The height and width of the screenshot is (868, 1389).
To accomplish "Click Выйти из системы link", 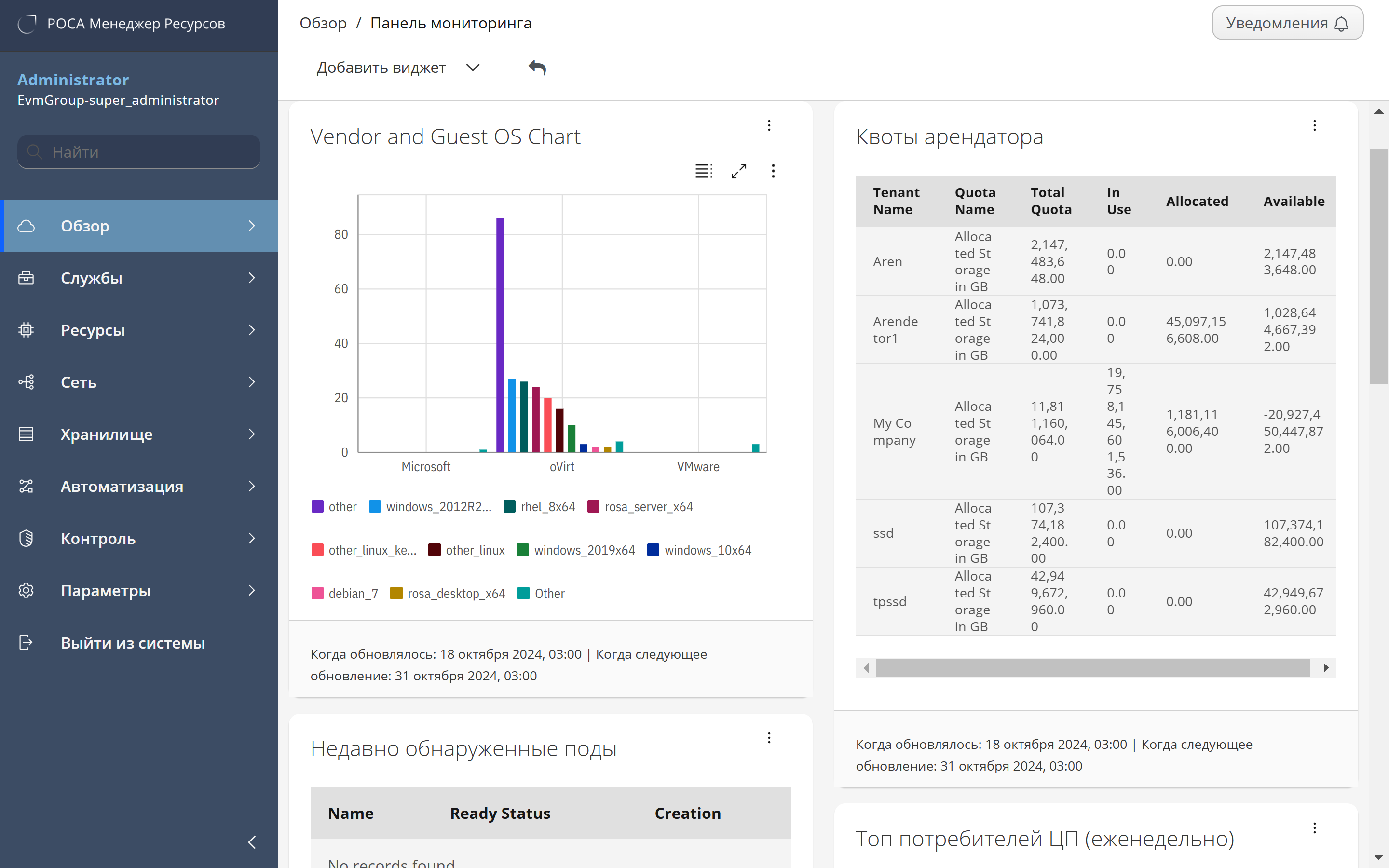I will [133, 643].
